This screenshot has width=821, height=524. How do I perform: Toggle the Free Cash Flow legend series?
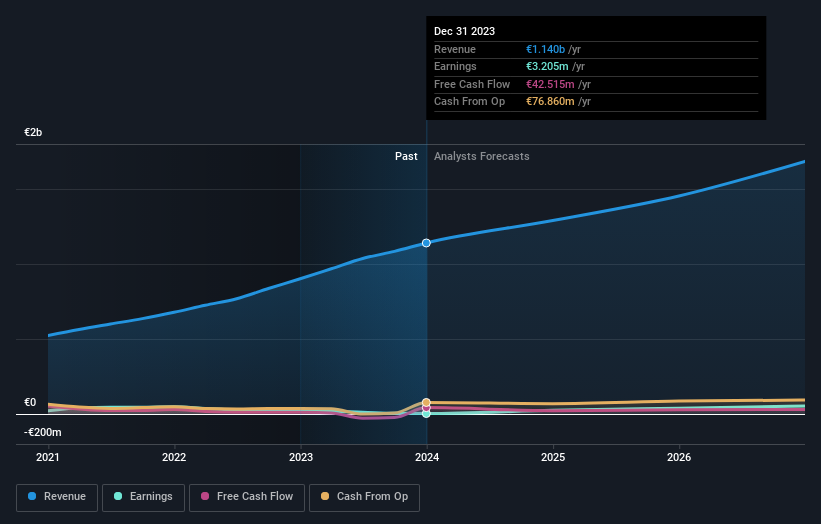point(247,497)
